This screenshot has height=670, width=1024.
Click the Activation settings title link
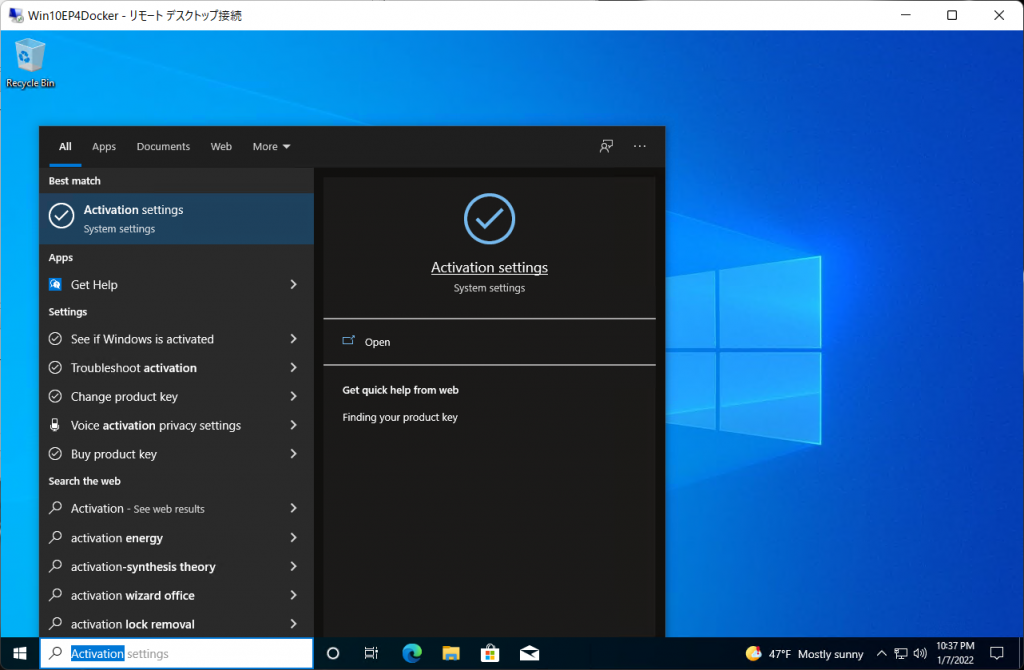pos(489,267)
